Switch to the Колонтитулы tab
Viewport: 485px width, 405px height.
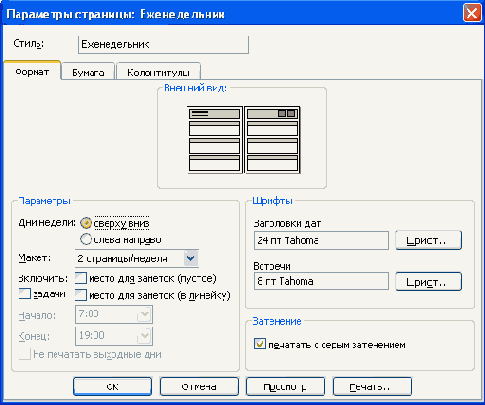tap(158, 72)
